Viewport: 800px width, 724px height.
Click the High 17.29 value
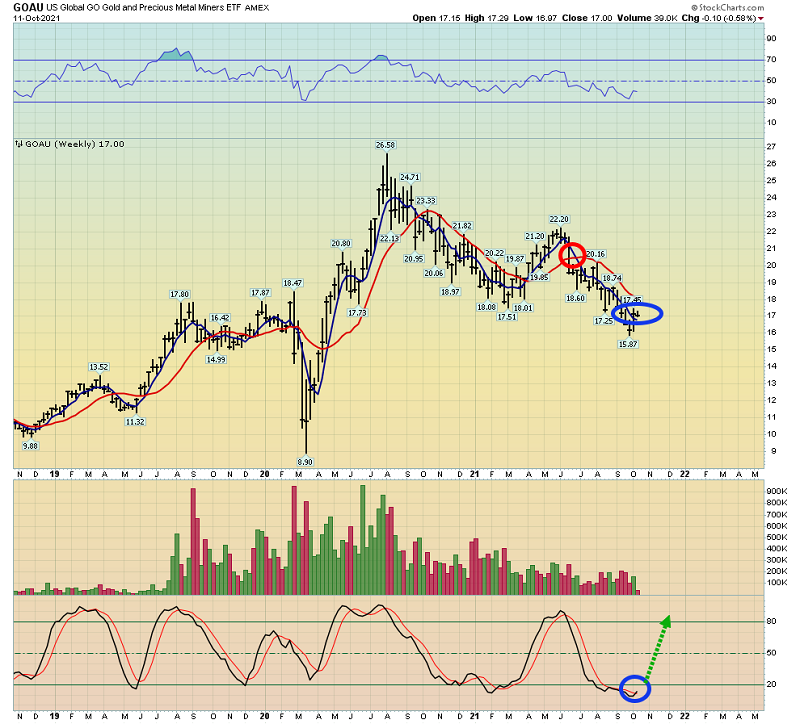click(486, 18)
